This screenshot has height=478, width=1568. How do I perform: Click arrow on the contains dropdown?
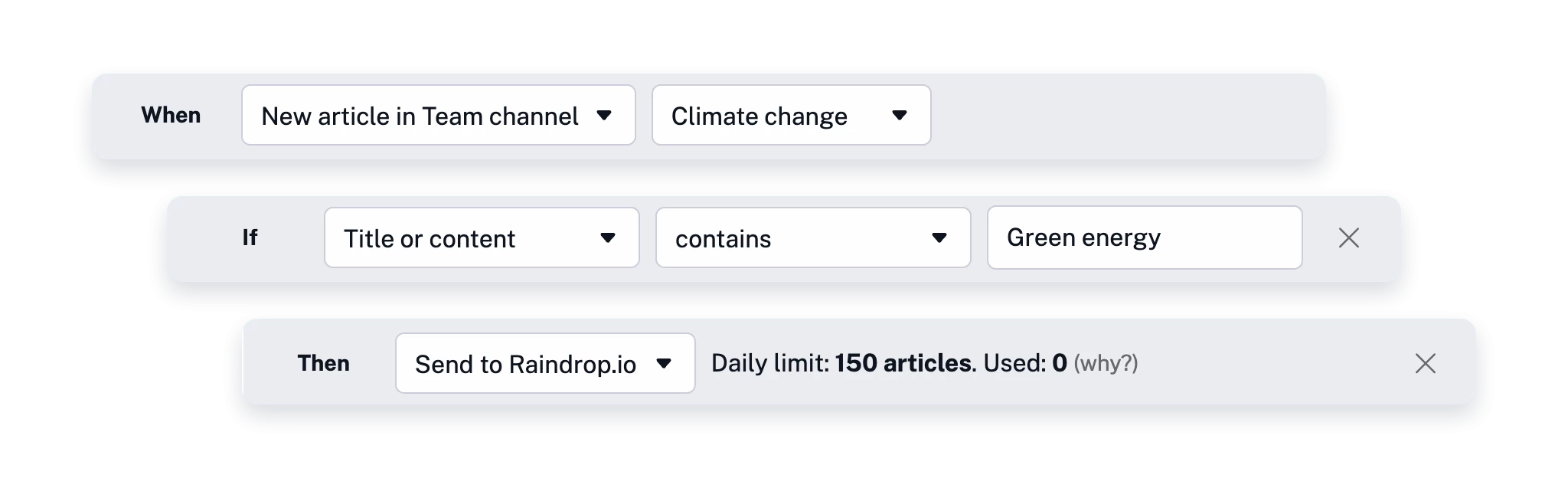tap(939, 238)
